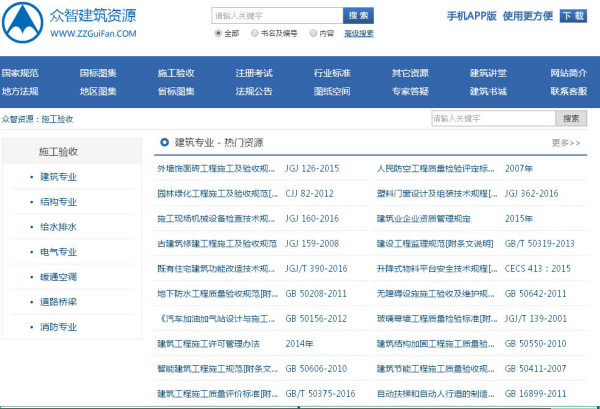Open the 法规公告 navigation item
The width and height of the screenshot is (600, 409).
pyautogui.click(x=254, y=91)
